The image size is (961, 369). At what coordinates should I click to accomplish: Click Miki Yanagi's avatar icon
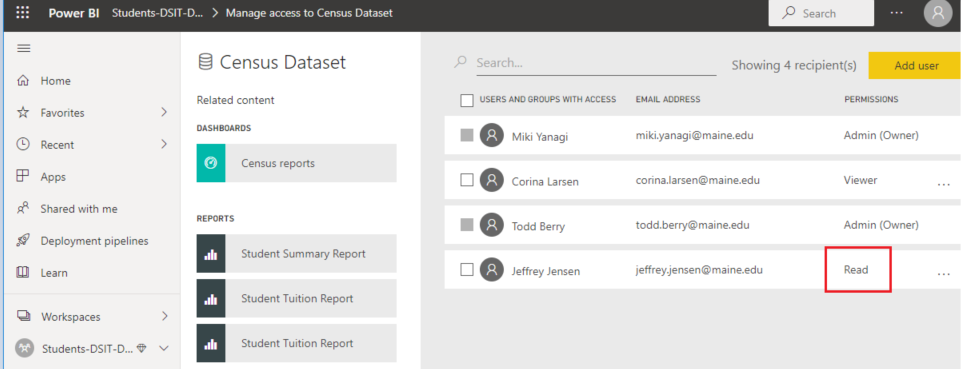[x=491, y=135]
